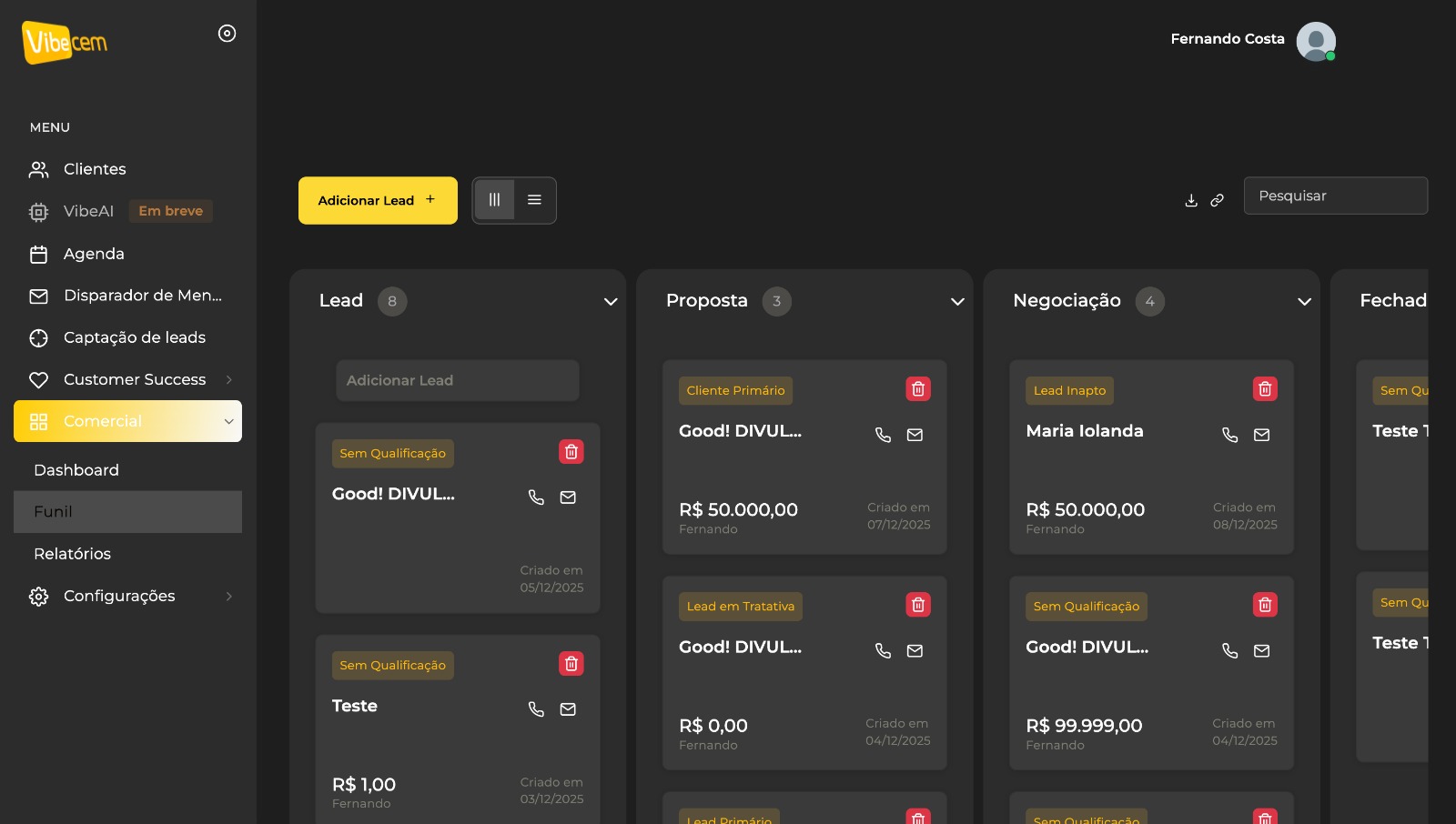Open Agenda in sidebar

pyautogui.click(x=127, y=254)
